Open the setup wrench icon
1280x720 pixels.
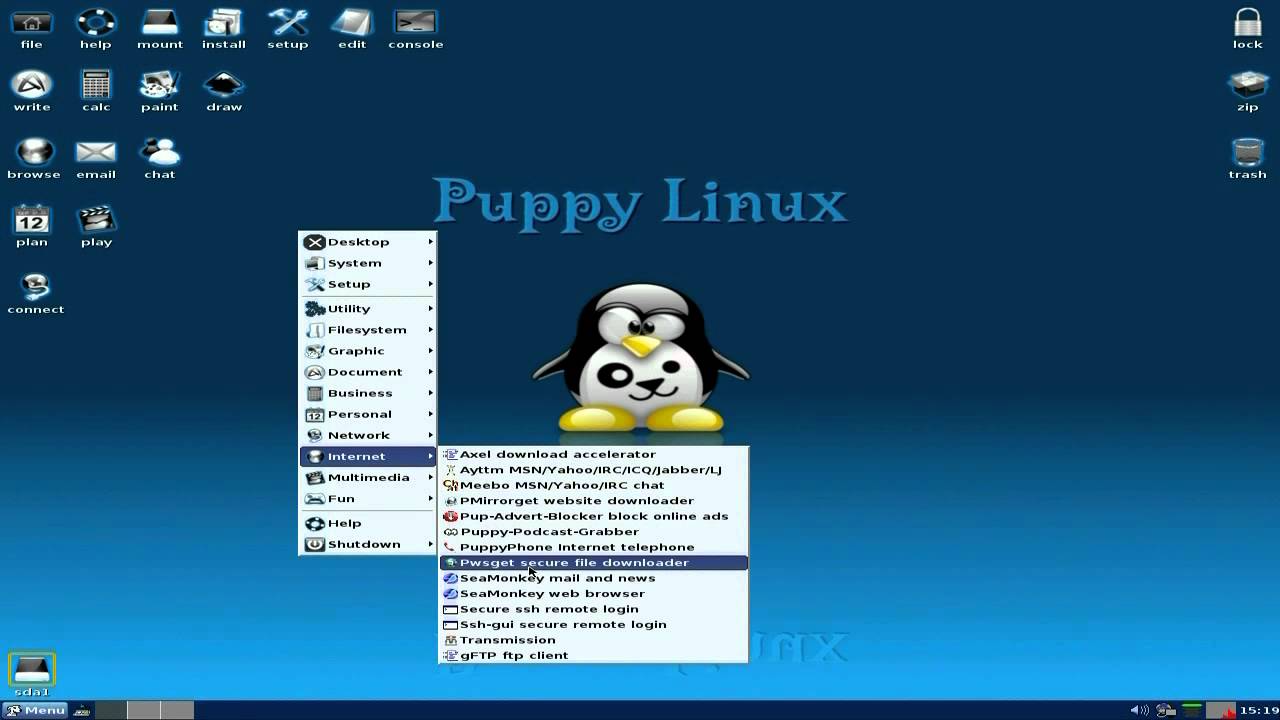(288, 28)
